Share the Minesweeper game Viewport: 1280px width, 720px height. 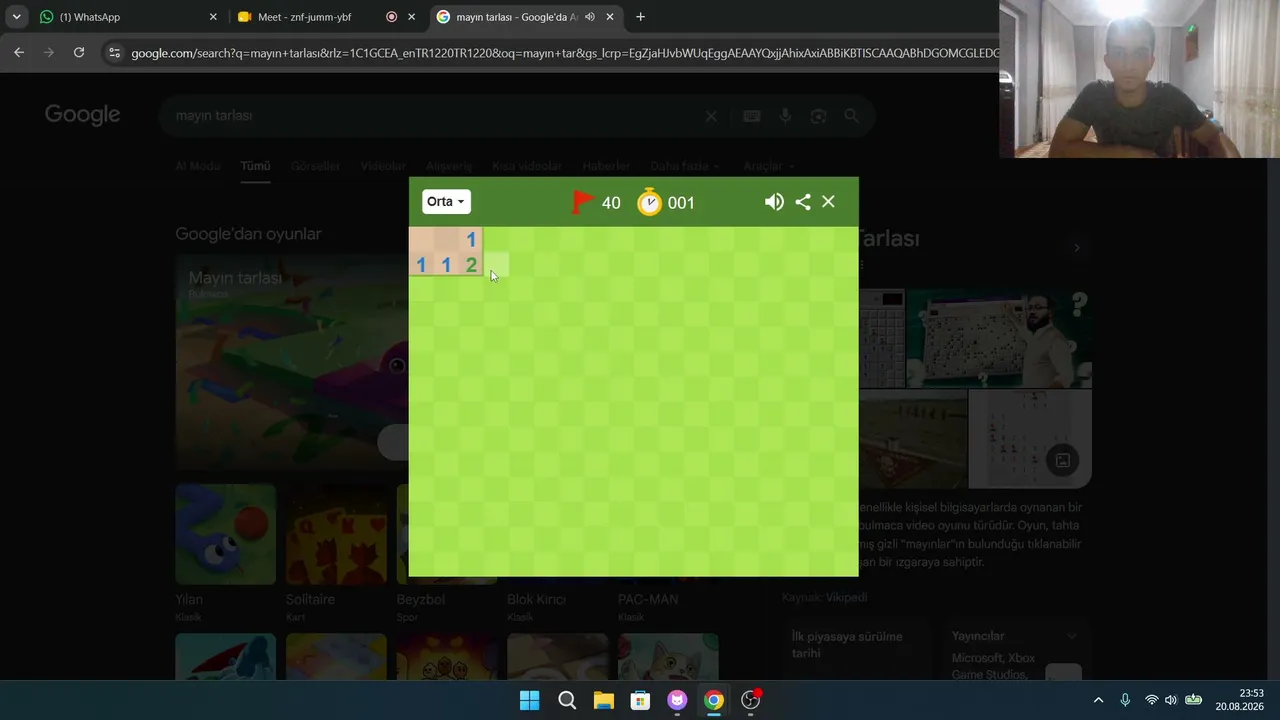(803, 202)
